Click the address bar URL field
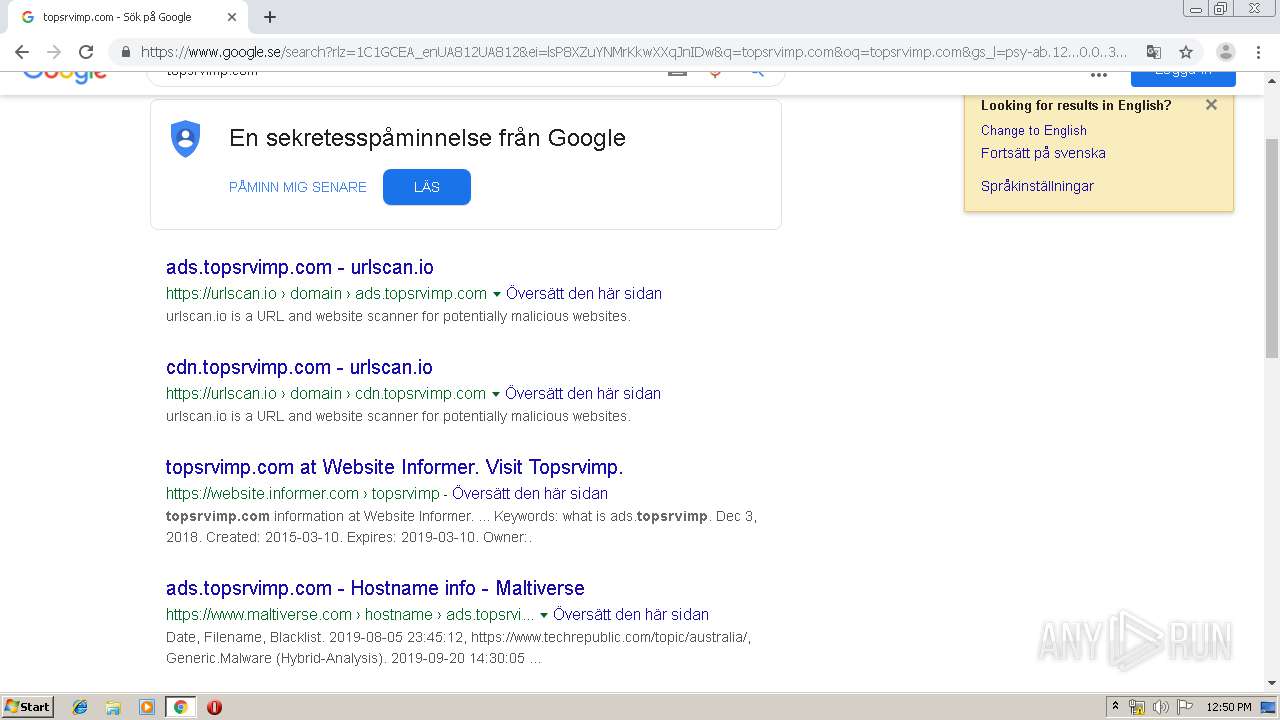The image size is (1280, 720). [x=633, y=52]
